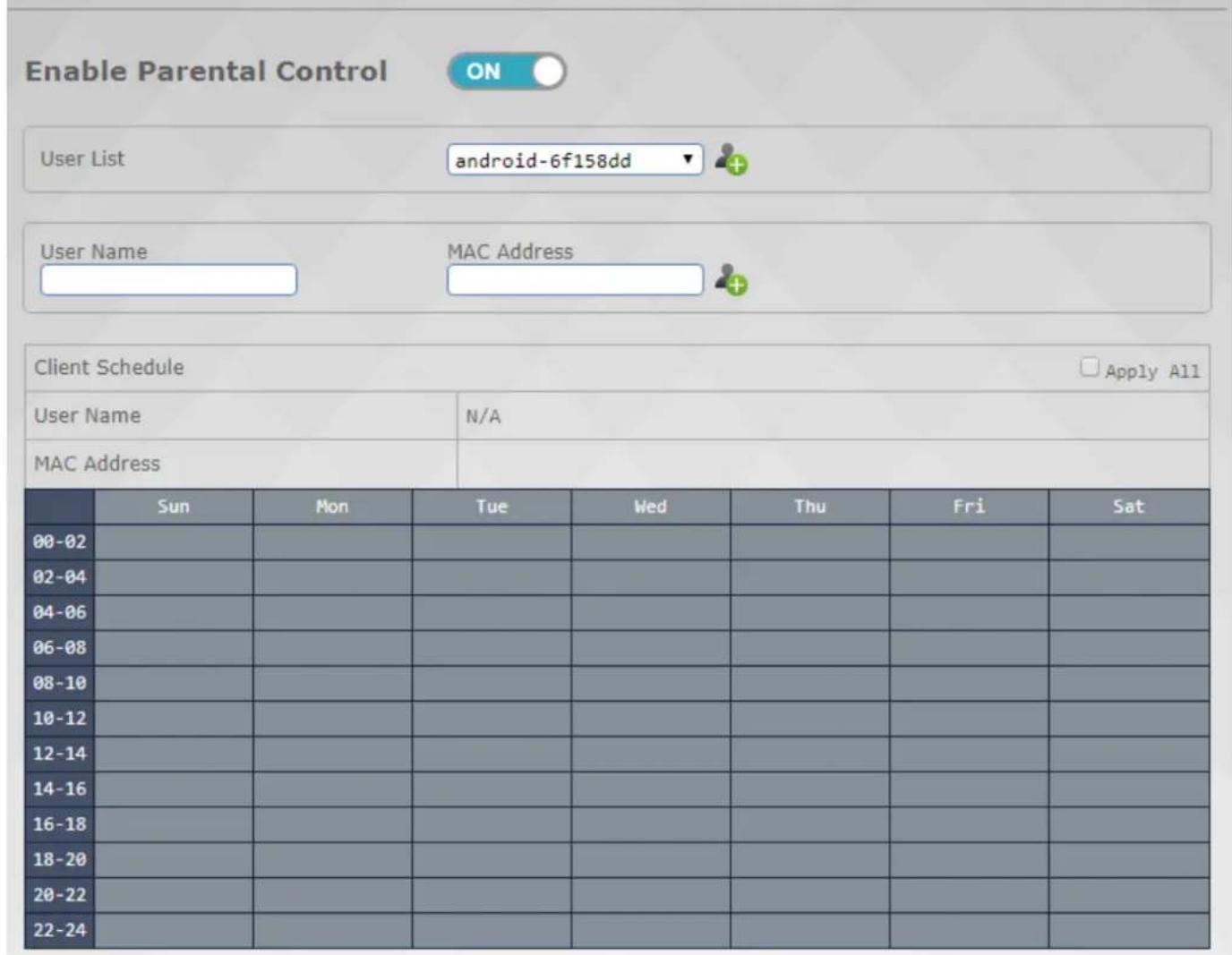This screenshot has width=1232, height=955.
Task: Select the 16-18 time row label
Action: (60, 824)
